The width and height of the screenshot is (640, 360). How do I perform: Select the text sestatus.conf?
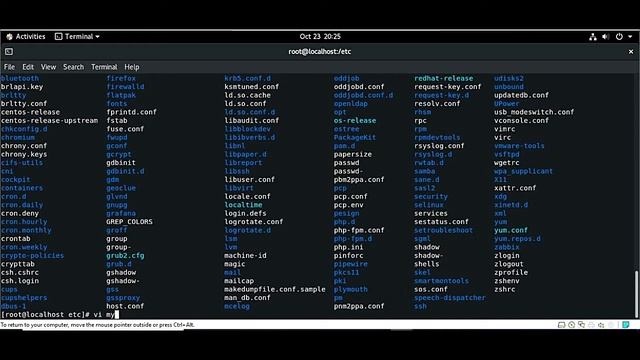pyautogui.click(x=442, y=222)
